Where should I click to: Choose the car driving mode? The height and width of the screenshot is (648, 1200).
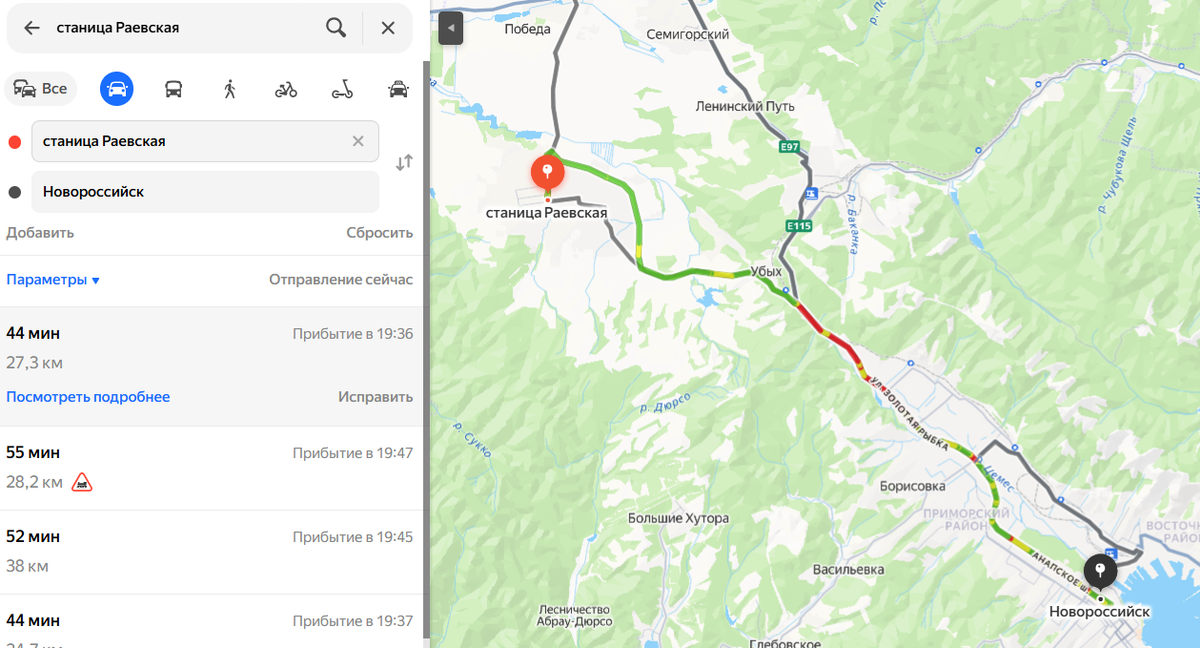coord(117,89)
